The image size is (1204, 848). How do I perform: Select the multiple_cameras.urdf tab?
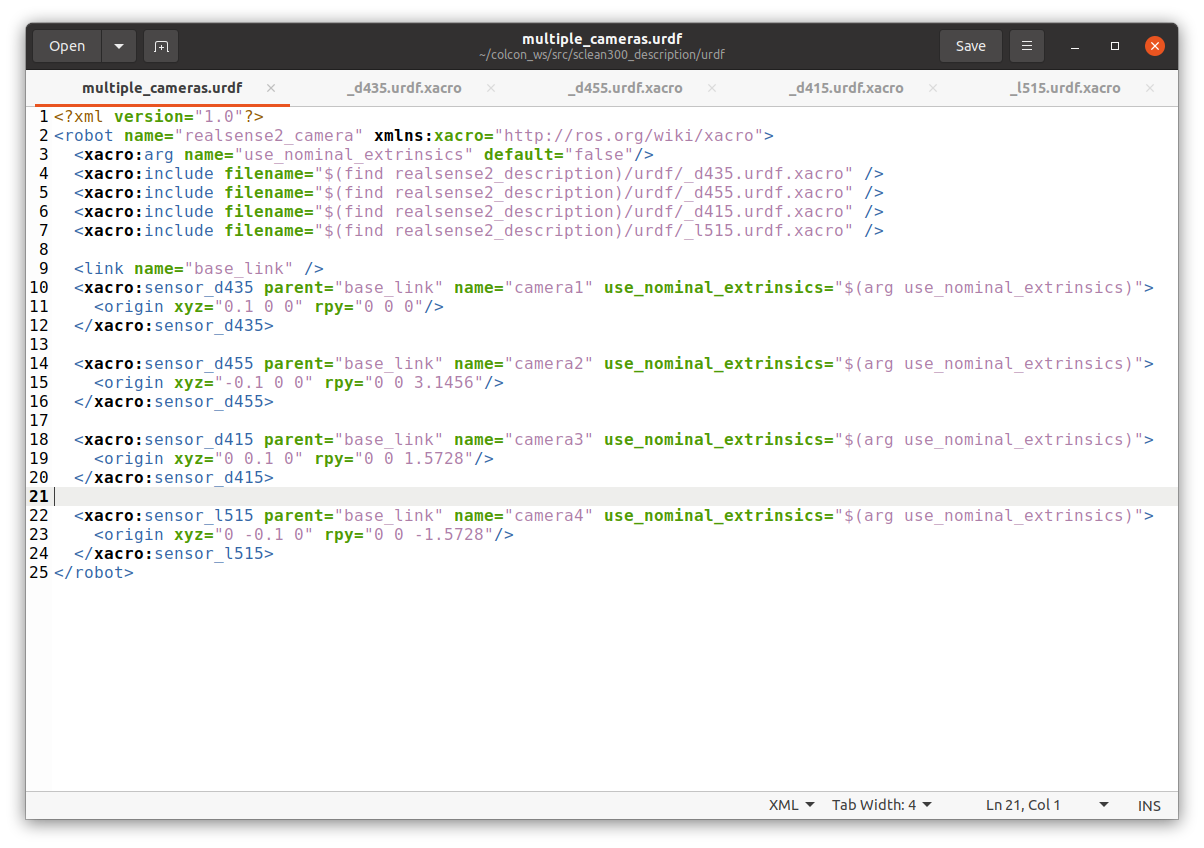162,88
